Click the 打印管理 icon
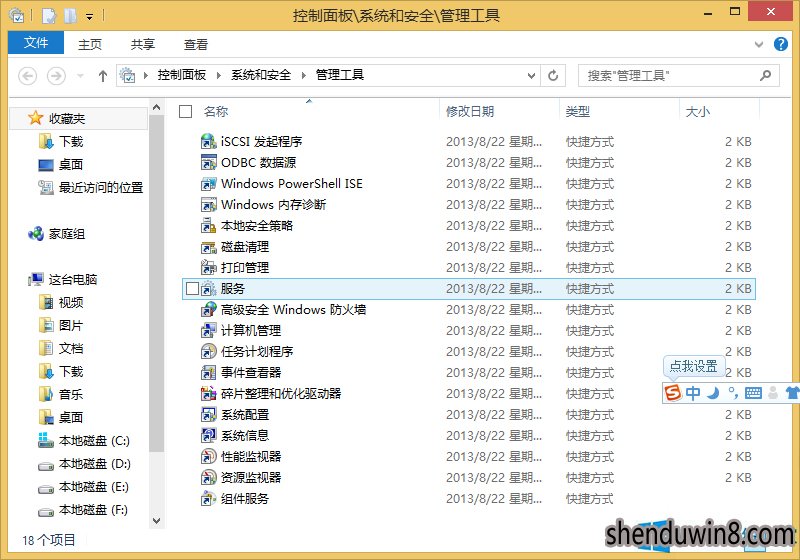Viewport: 800px width, 560px height. [208, 267]
